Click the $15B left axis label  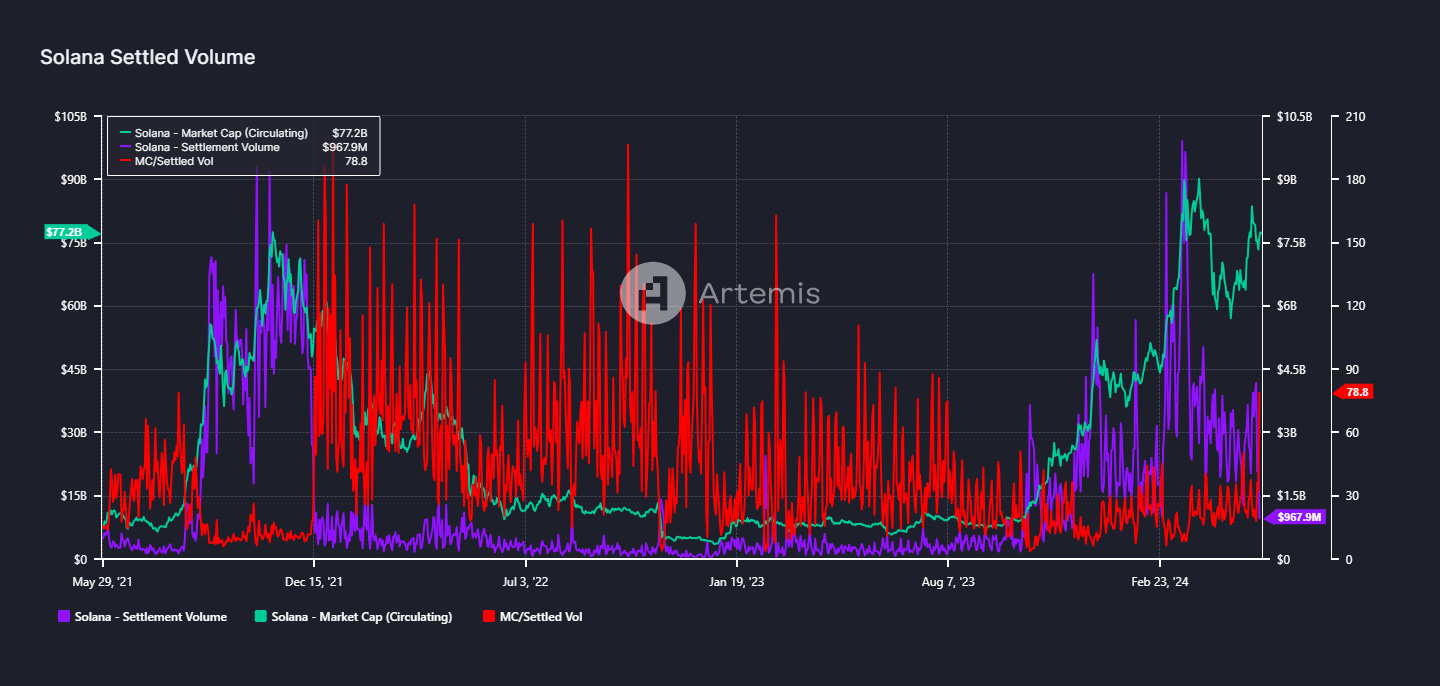tap(74, 496)
